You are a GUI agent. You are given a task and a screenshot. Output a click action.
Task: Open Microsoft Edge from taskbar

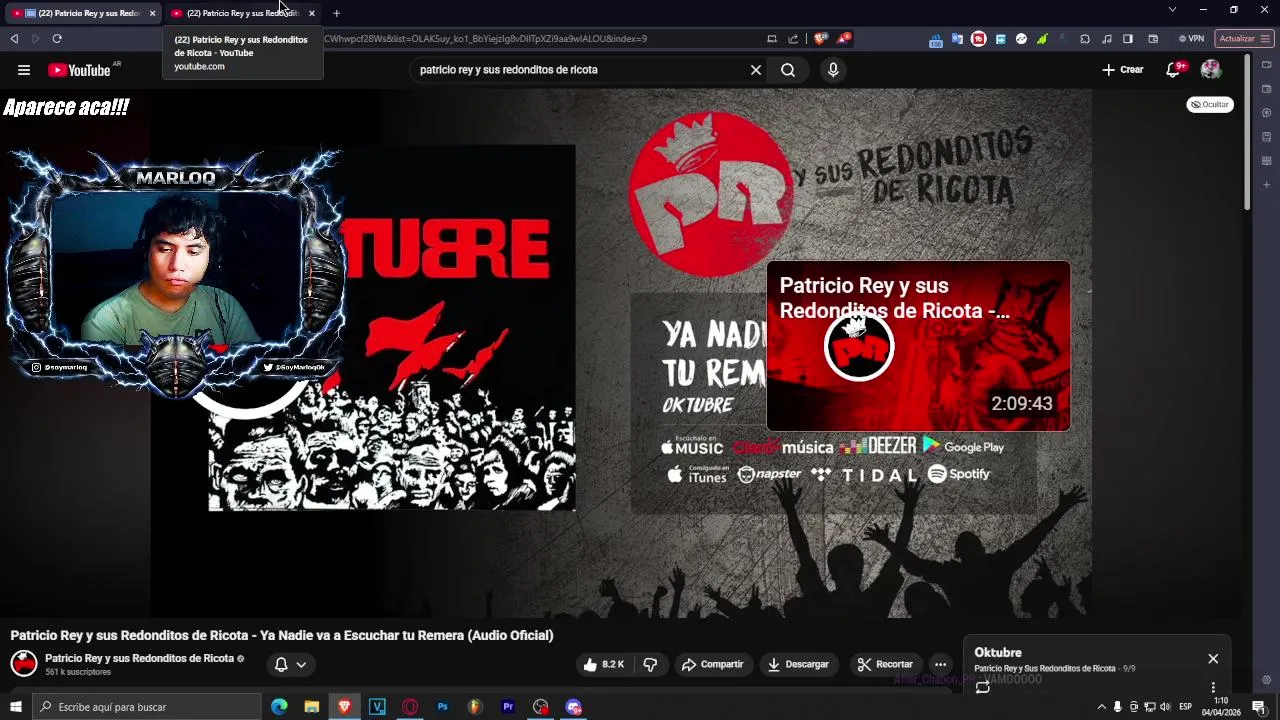tap(279, 707)
